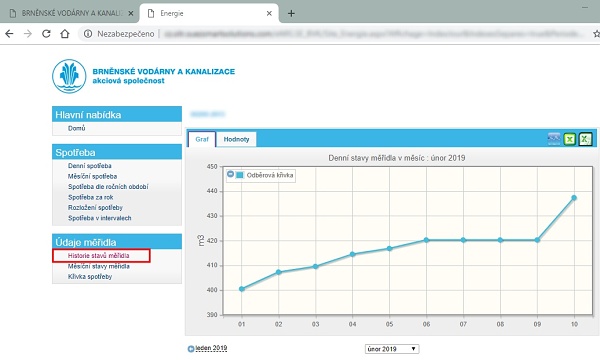Click the Brněnské vodárny a kanalizace fountain logo

69,76
